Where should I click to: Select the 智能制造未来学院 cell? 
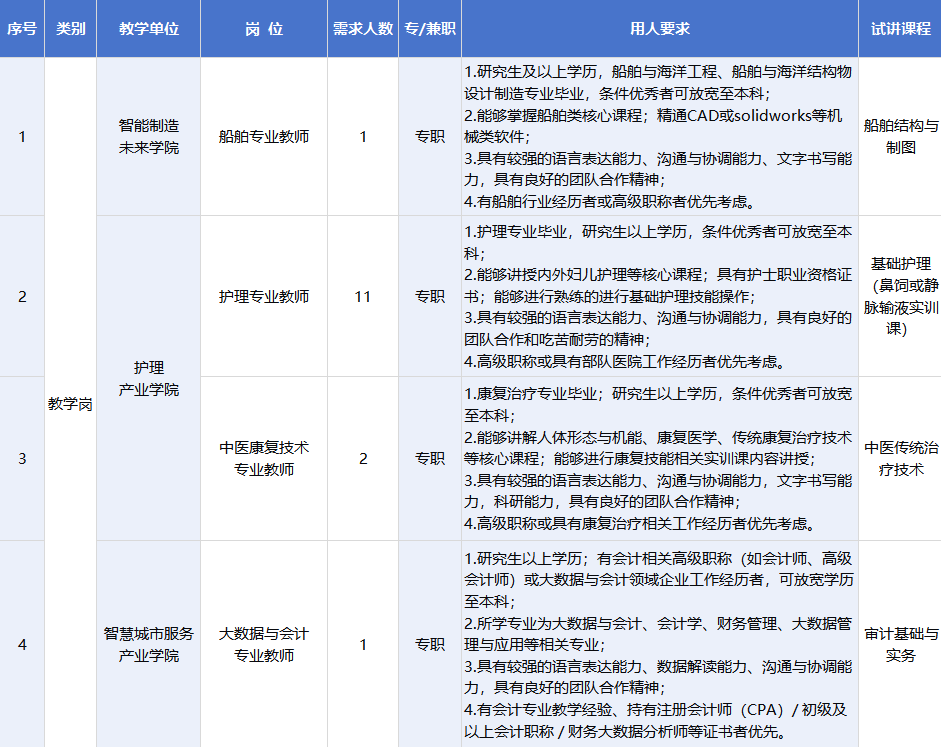pyautogui.click(x=148, y=137)
